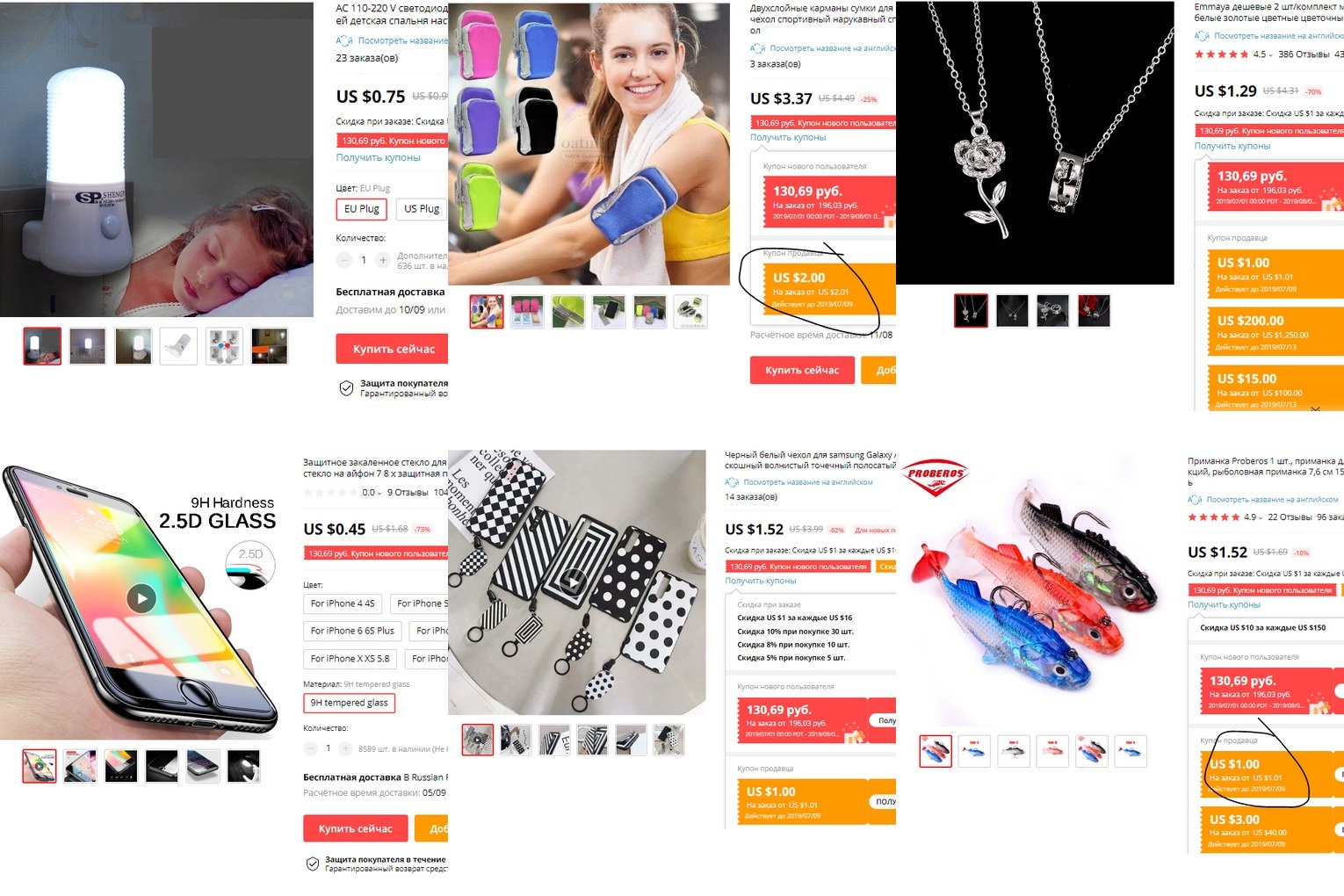Open the 0.0 rating dropdown on the glass listing
This screenshot has width=1344, height=896.
point(372,493)
